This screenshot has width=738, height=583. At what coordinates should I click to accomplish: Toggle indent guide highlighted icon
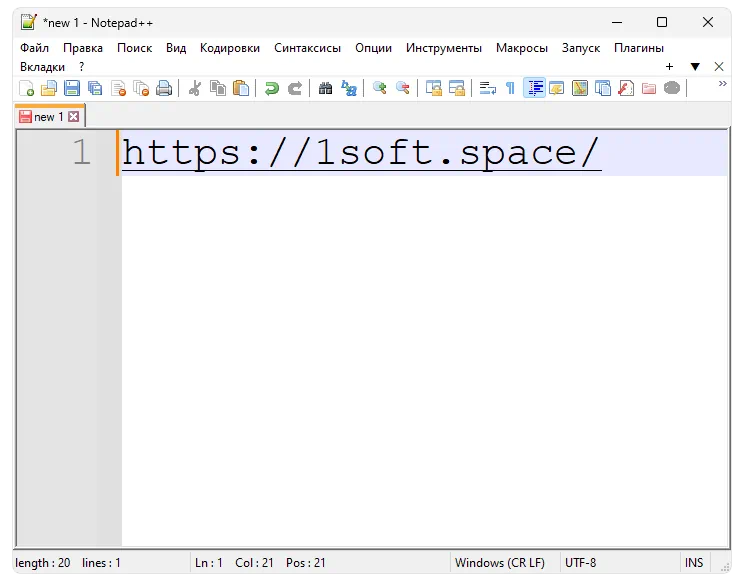534,88
